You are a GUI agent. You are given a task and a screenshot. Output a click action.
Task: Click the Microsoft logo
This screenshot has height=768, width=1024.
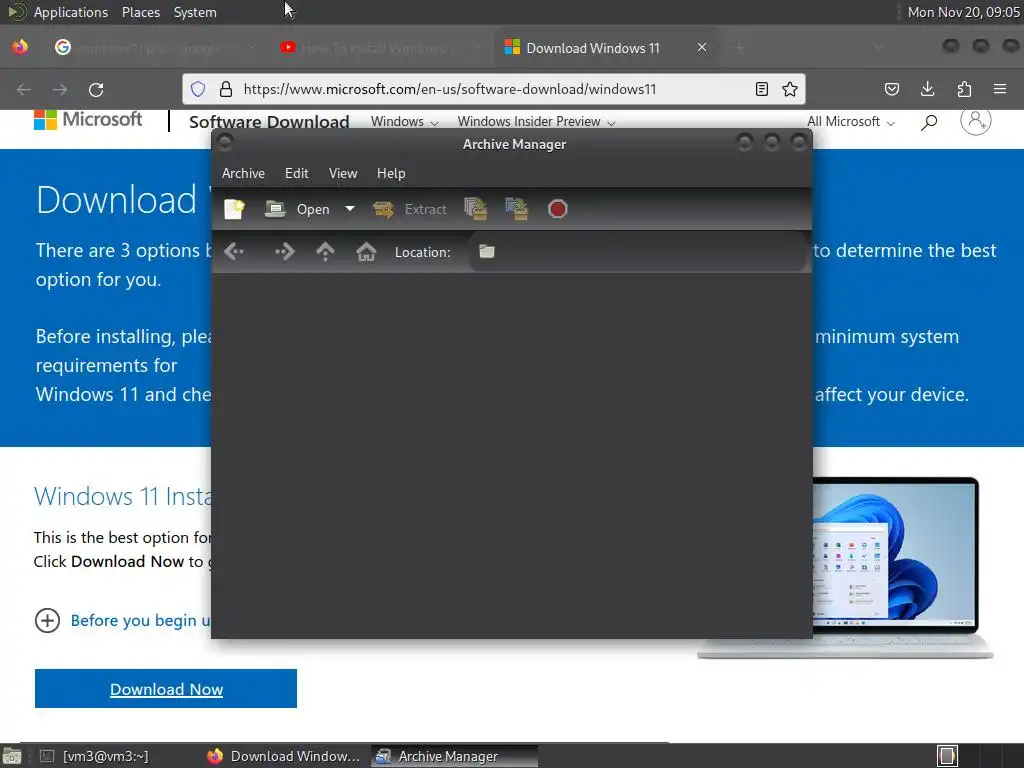pyautogui.click(x=88, y=120)
